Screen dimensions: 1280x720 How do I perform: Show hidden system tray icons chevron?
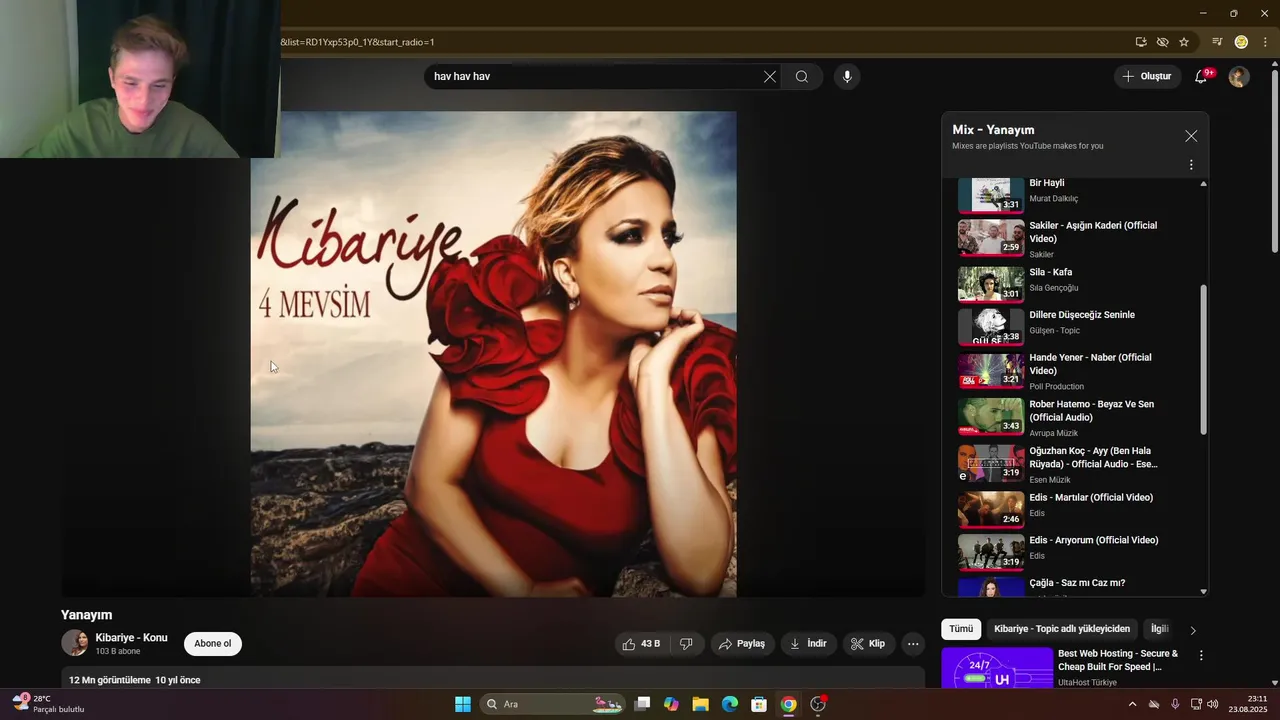coord(1132,704)
